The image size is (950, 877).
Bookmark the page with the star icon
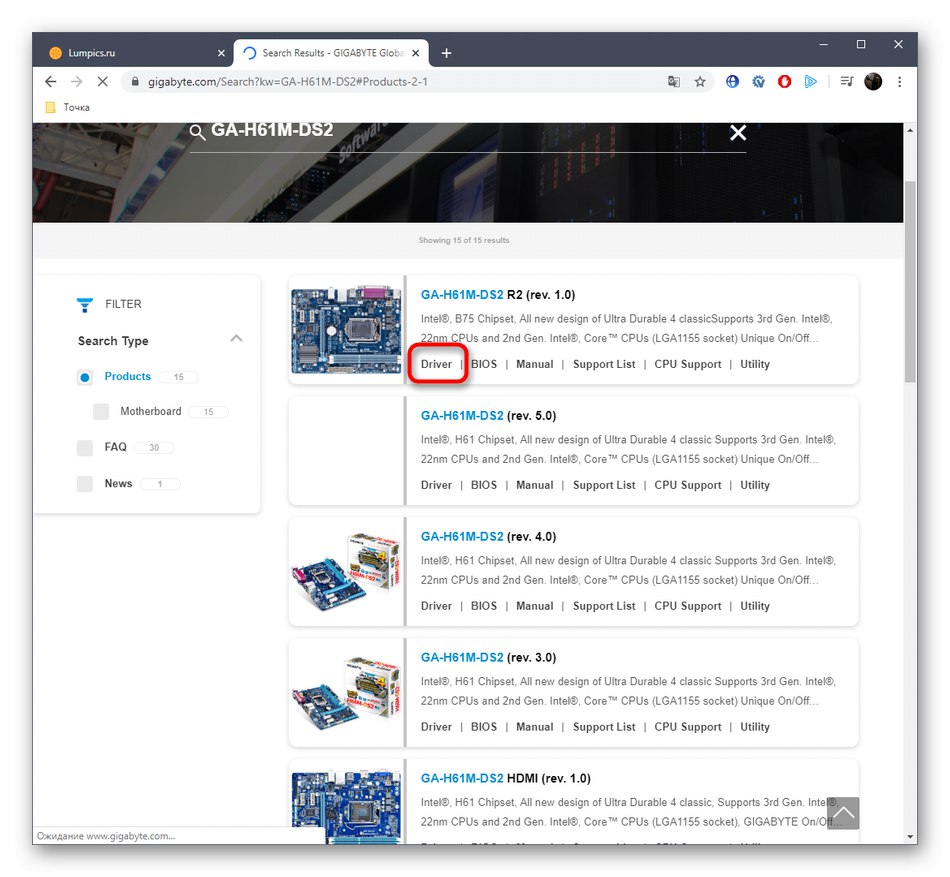[700, 81]
